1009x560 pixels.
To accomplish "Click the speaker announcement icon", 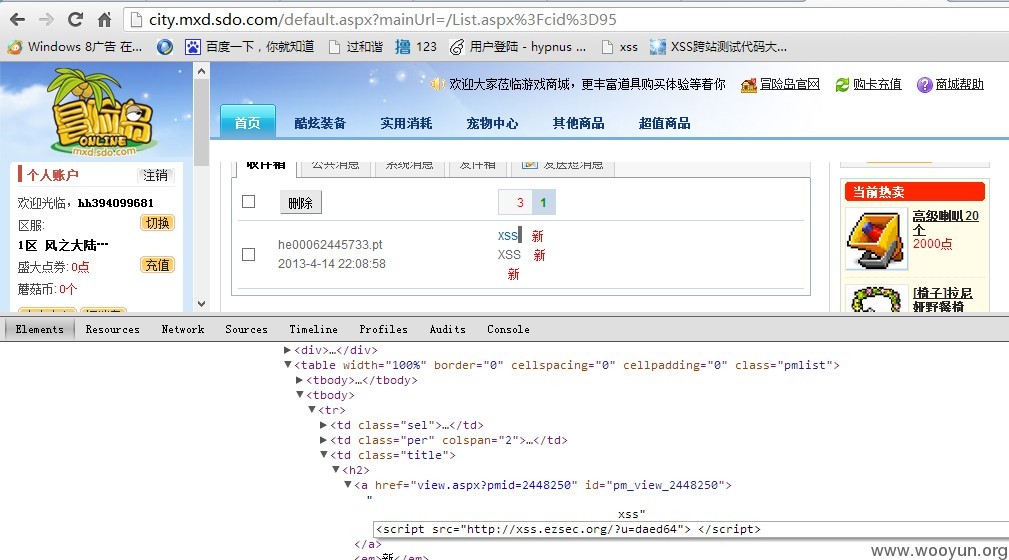I will point(438,84).
